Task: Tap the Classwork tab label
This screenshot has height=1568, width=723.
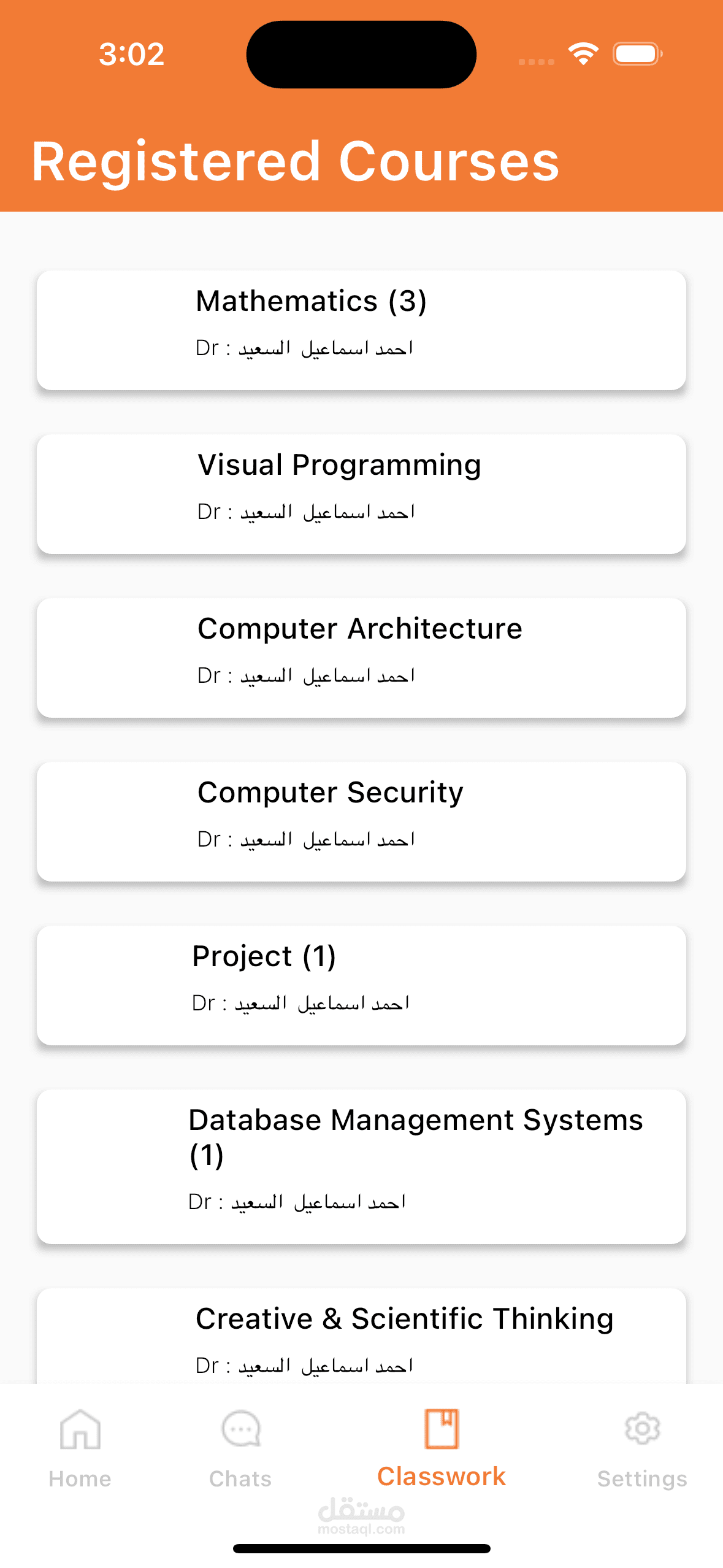Action: (x=442, y=1477)
